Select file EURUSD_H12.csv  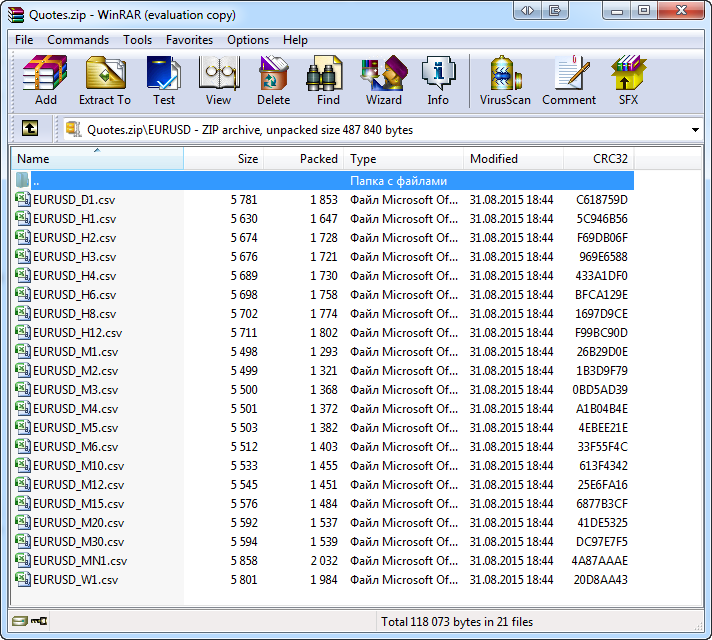322,332
